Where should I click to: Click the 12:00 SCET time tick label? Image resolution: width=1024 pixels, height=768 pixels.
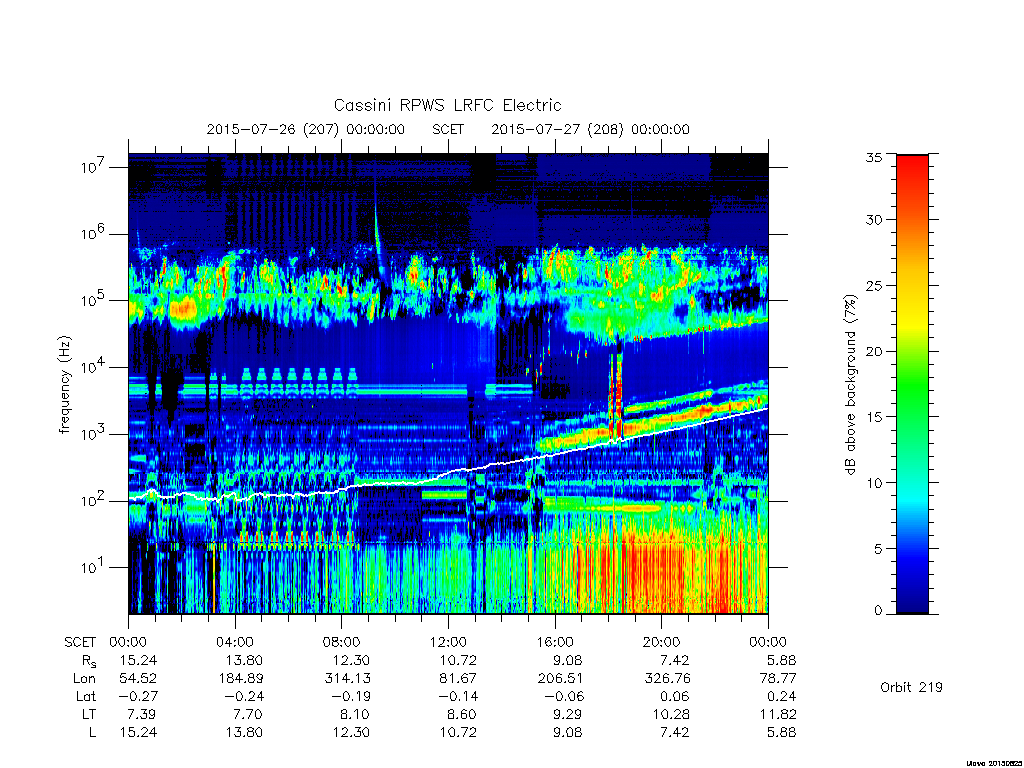point(448,642)
